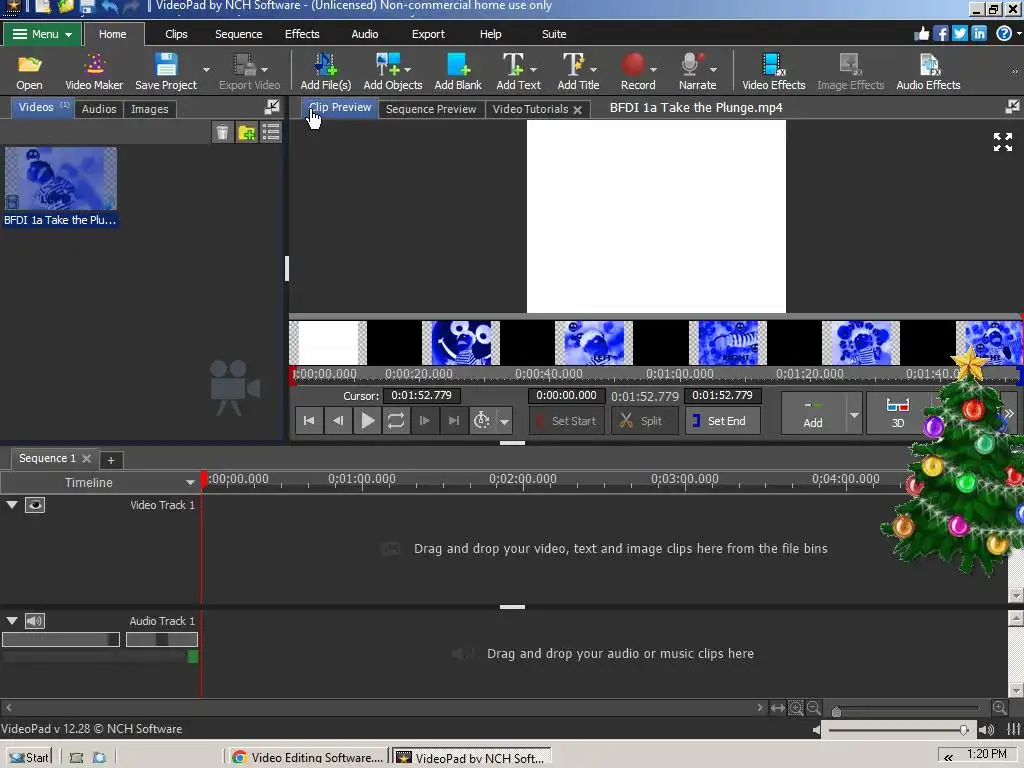The height and width of the screenshot is (768, 1024).
Task: Toggle loop playback in preview
Action: tap(396, 421)
